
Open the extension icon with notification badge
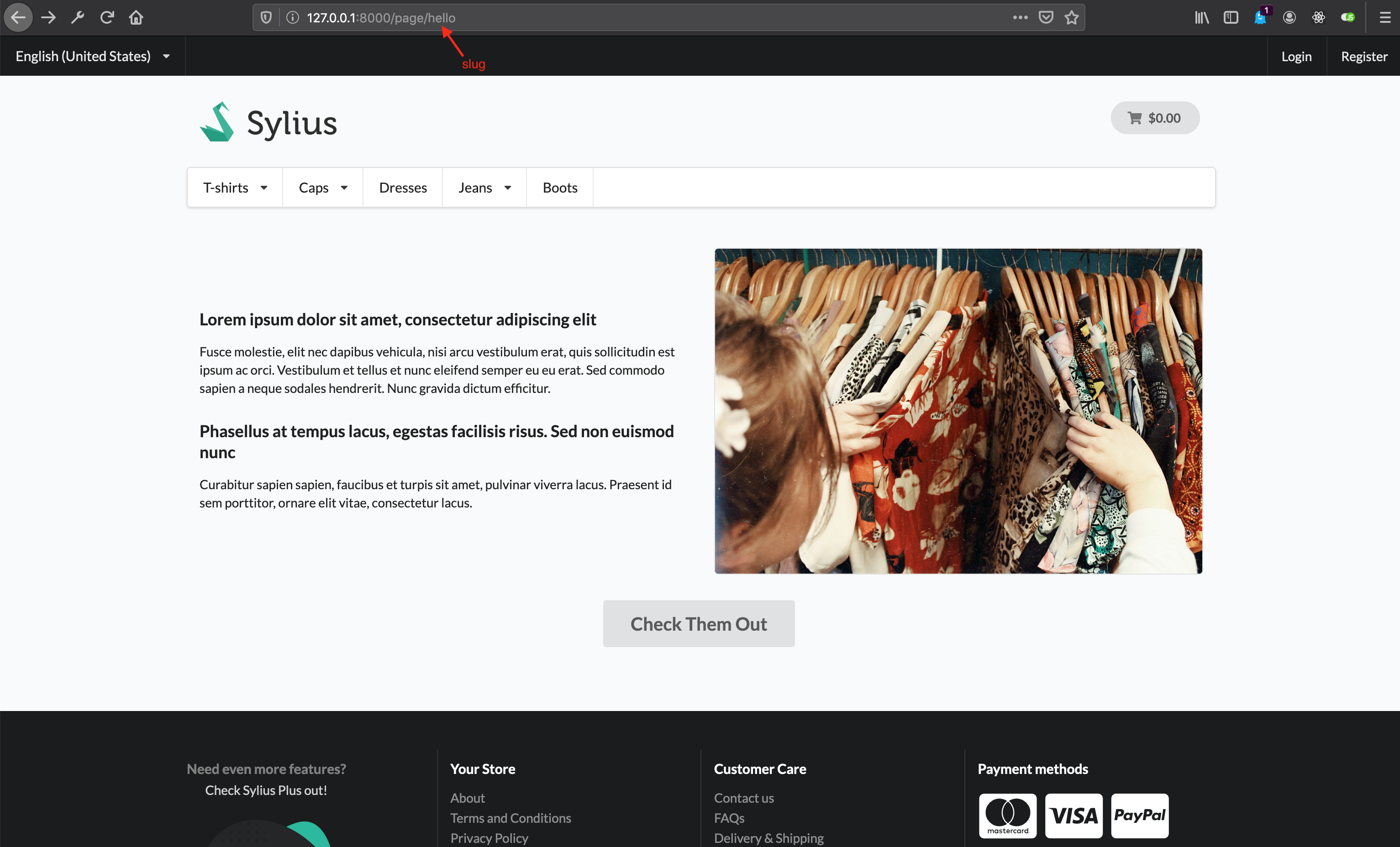tap(1260, 17)
